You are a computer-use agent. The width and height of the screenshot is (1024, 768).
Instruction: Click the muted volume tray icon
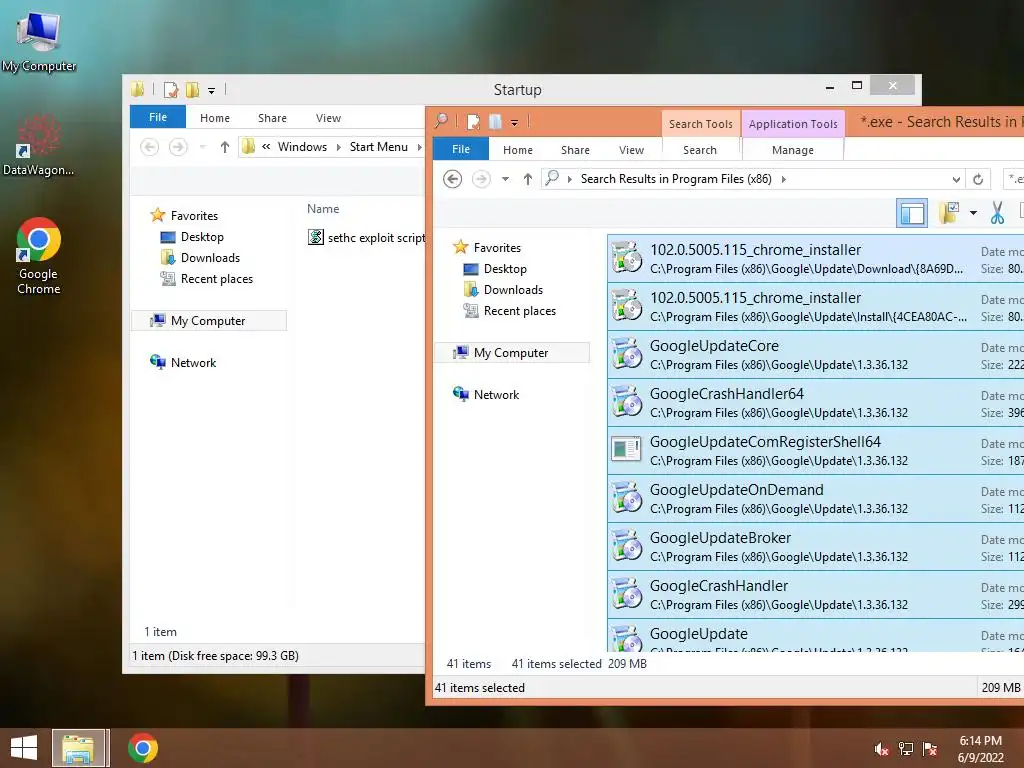[882, 749]
